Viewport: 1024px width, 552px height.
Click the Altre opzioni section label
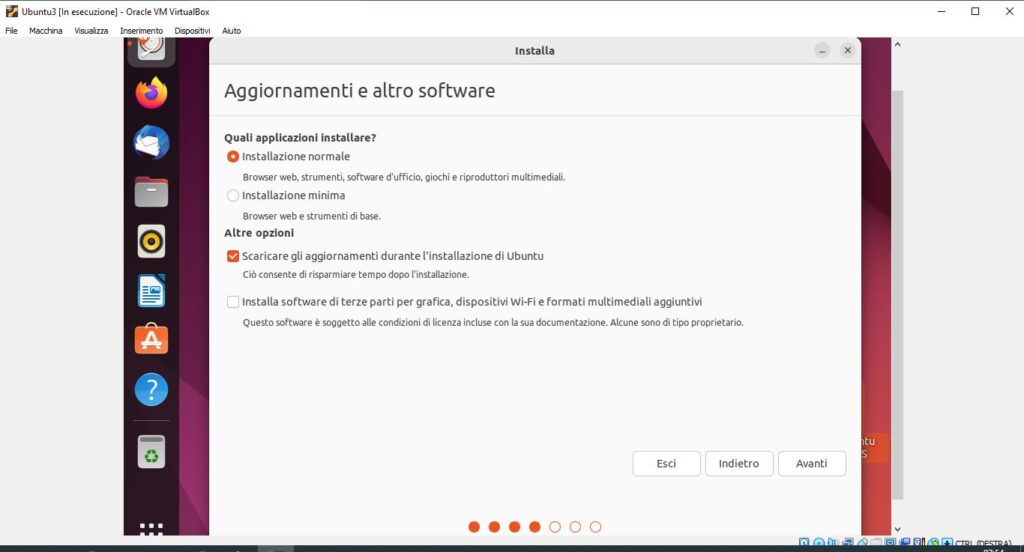259,233
